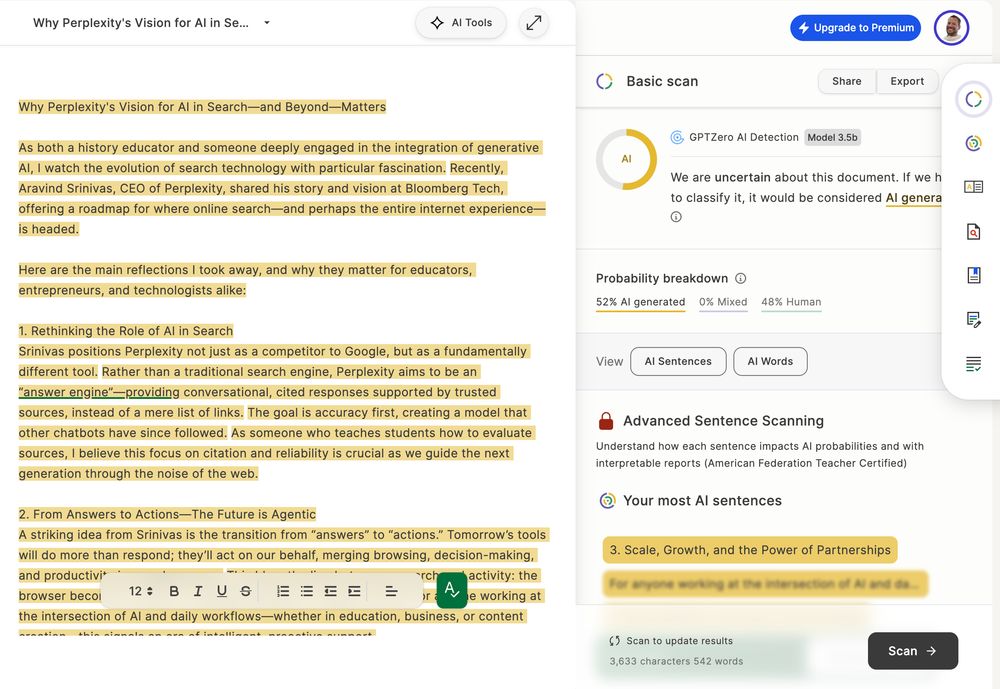Open the bookmarked document sidebar icon
1000x689 pixels.
[x=973, y=275]
